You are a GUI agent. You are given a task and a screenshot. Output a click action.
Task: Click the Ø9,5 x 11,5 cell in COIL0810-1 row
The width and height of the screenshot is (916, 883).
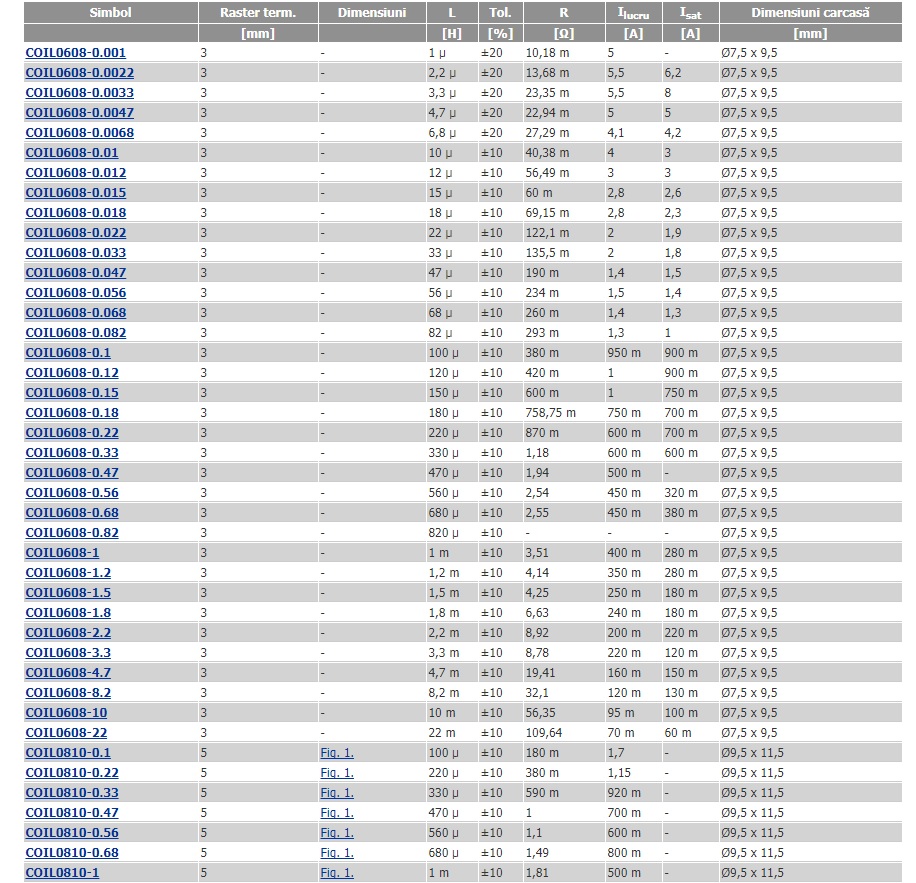[810, 873]
